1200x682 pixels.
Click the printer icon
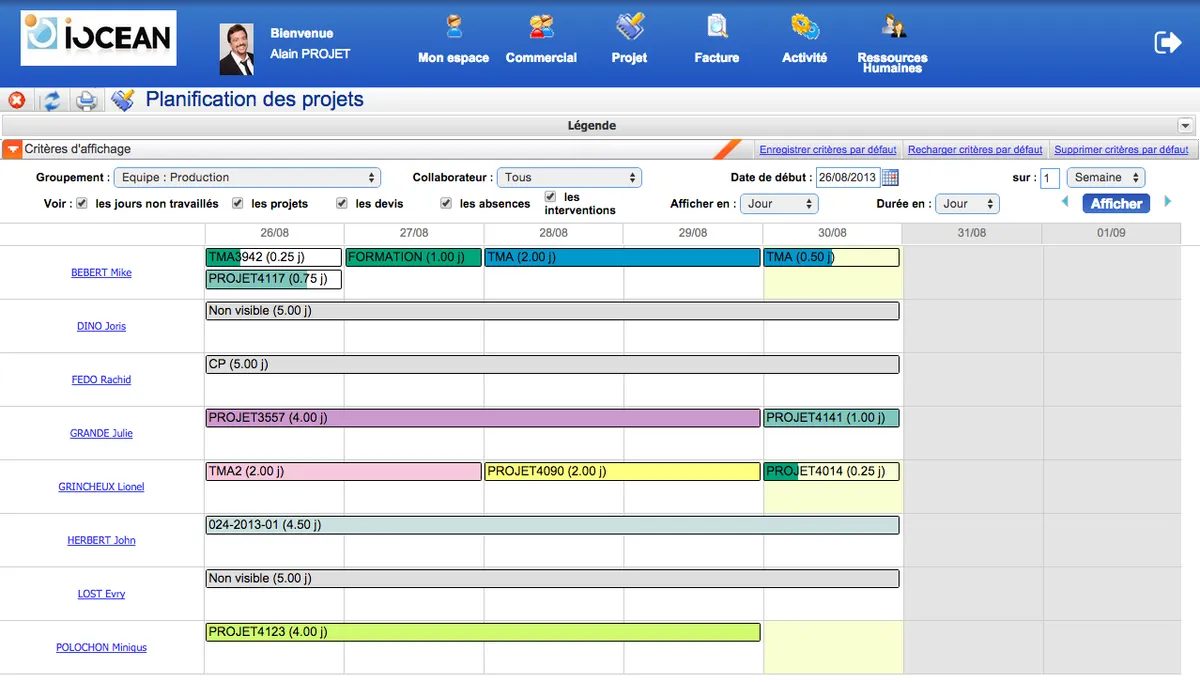coord(87,100)
